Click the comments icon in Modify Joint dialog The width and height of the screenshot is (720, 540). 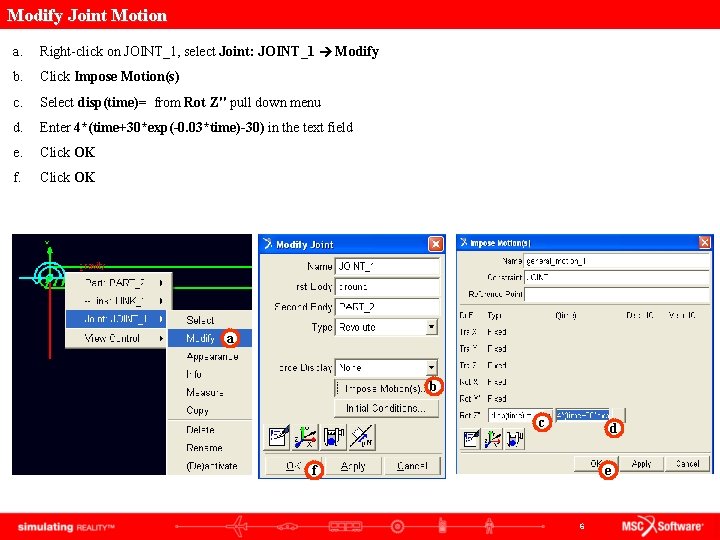(279, 436)
